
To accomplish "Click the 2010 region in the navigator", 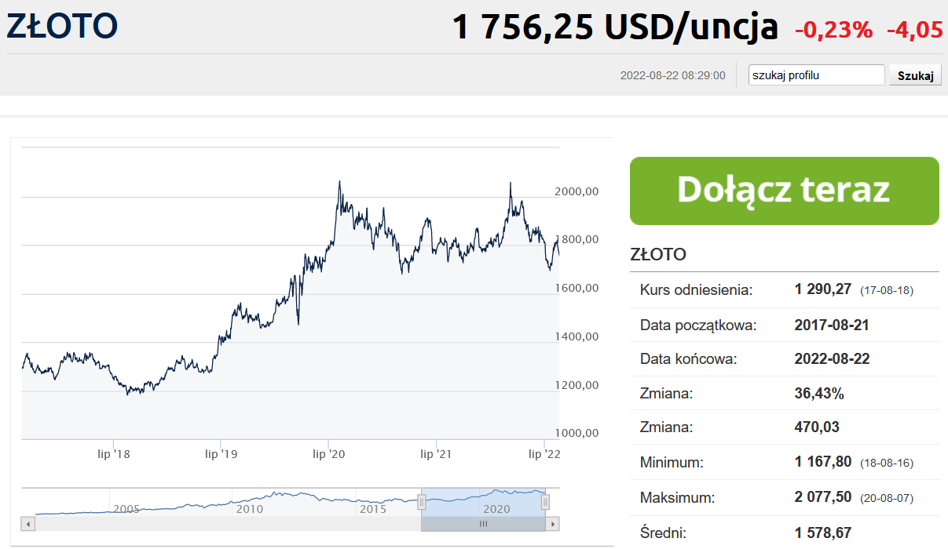I will (x=249, y=508).
